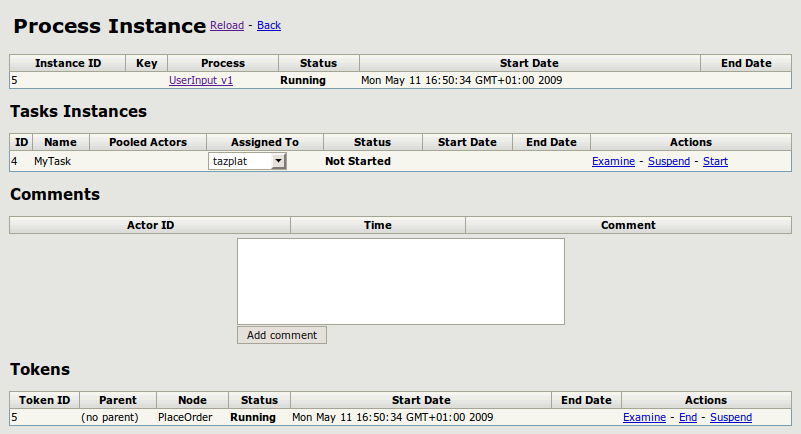Click the Instance ID column header

67,63
